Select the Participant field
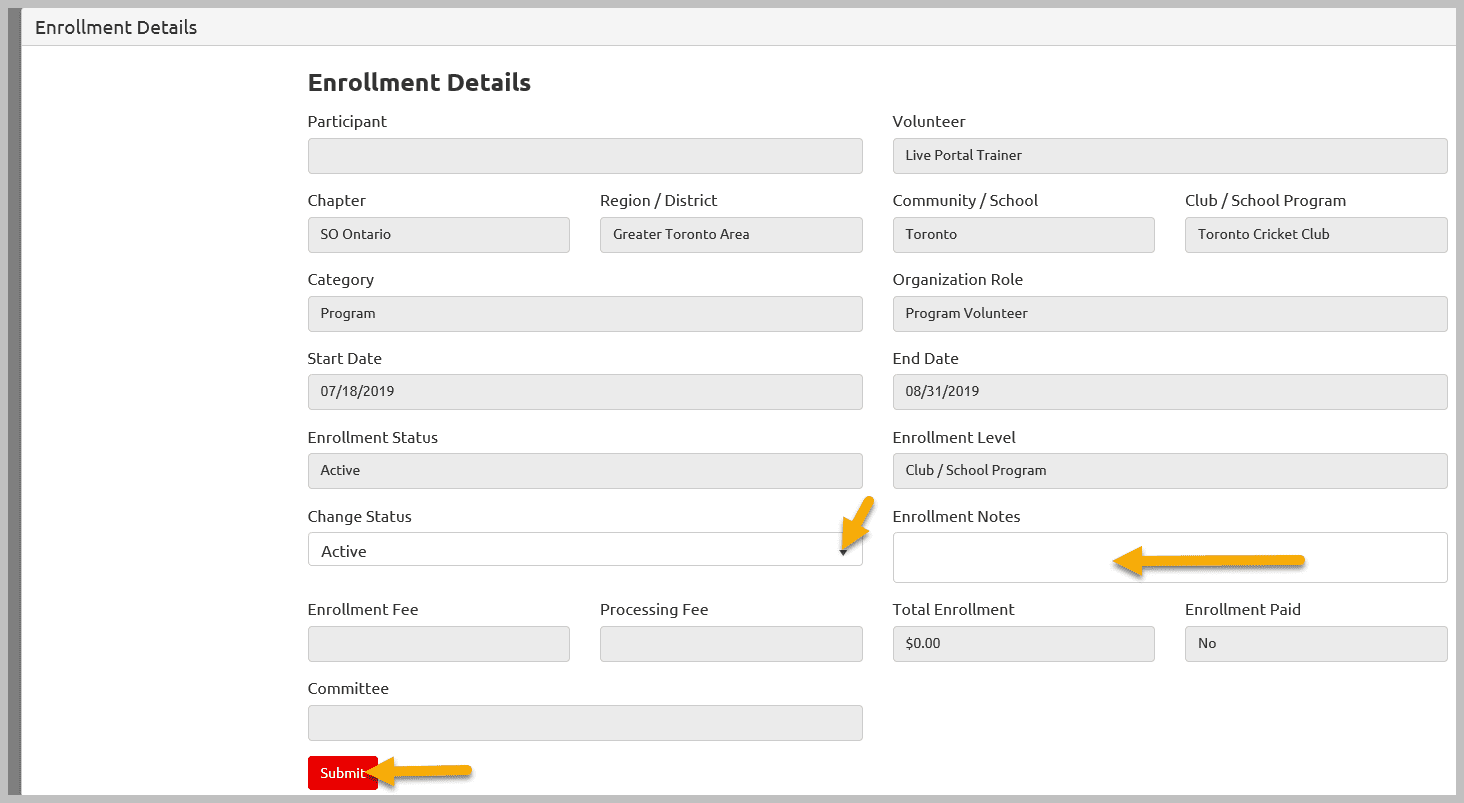Image resolution: width=1464 pixels, height=803 pixels. (585, 156)
